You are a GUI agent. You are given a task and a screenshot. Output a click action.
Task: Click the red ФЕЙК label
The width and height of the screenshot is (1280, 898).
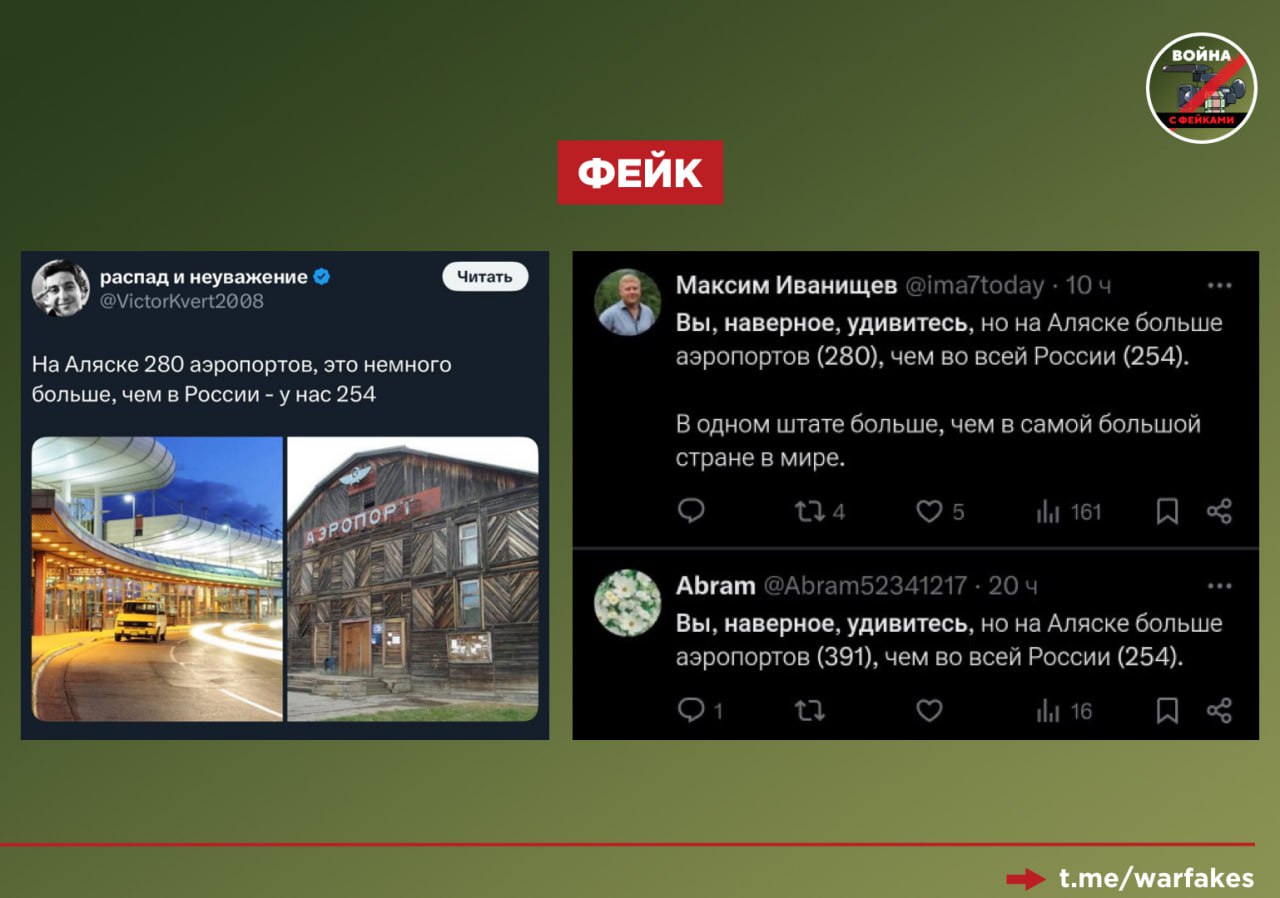[640, 173]
